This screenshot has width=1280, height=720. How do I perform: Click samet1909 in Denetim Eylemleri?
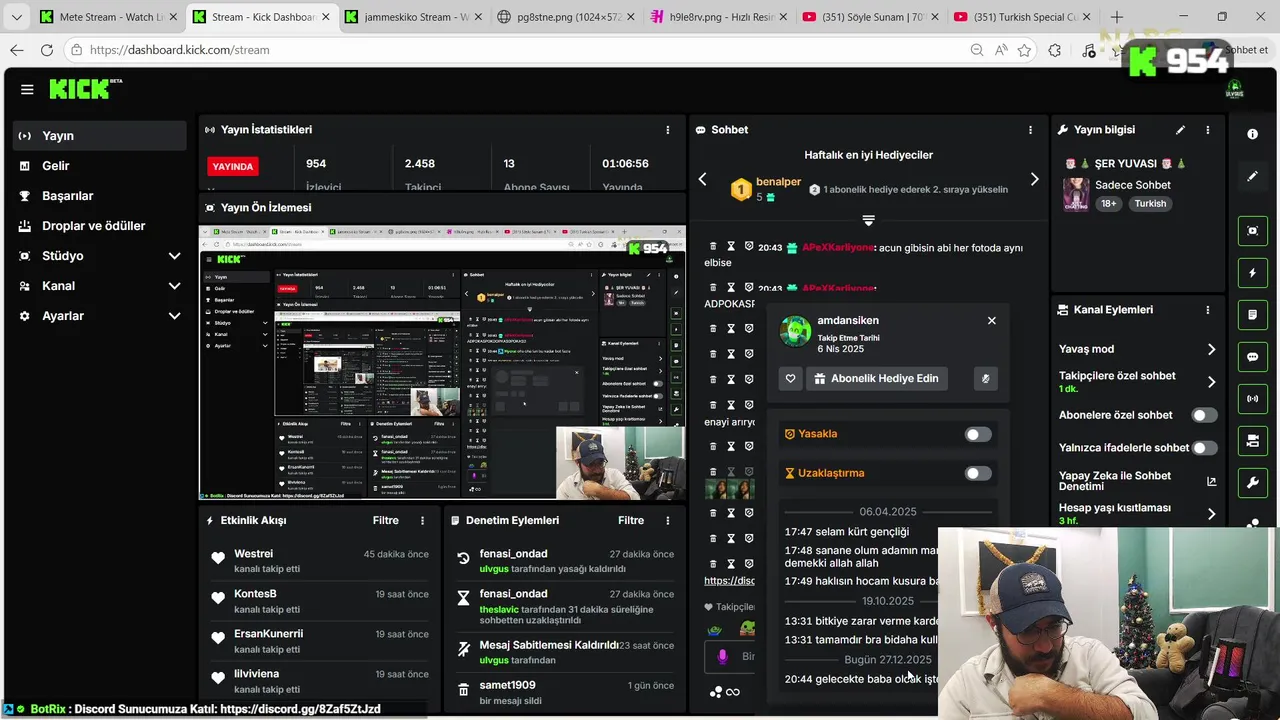[507, 686]
